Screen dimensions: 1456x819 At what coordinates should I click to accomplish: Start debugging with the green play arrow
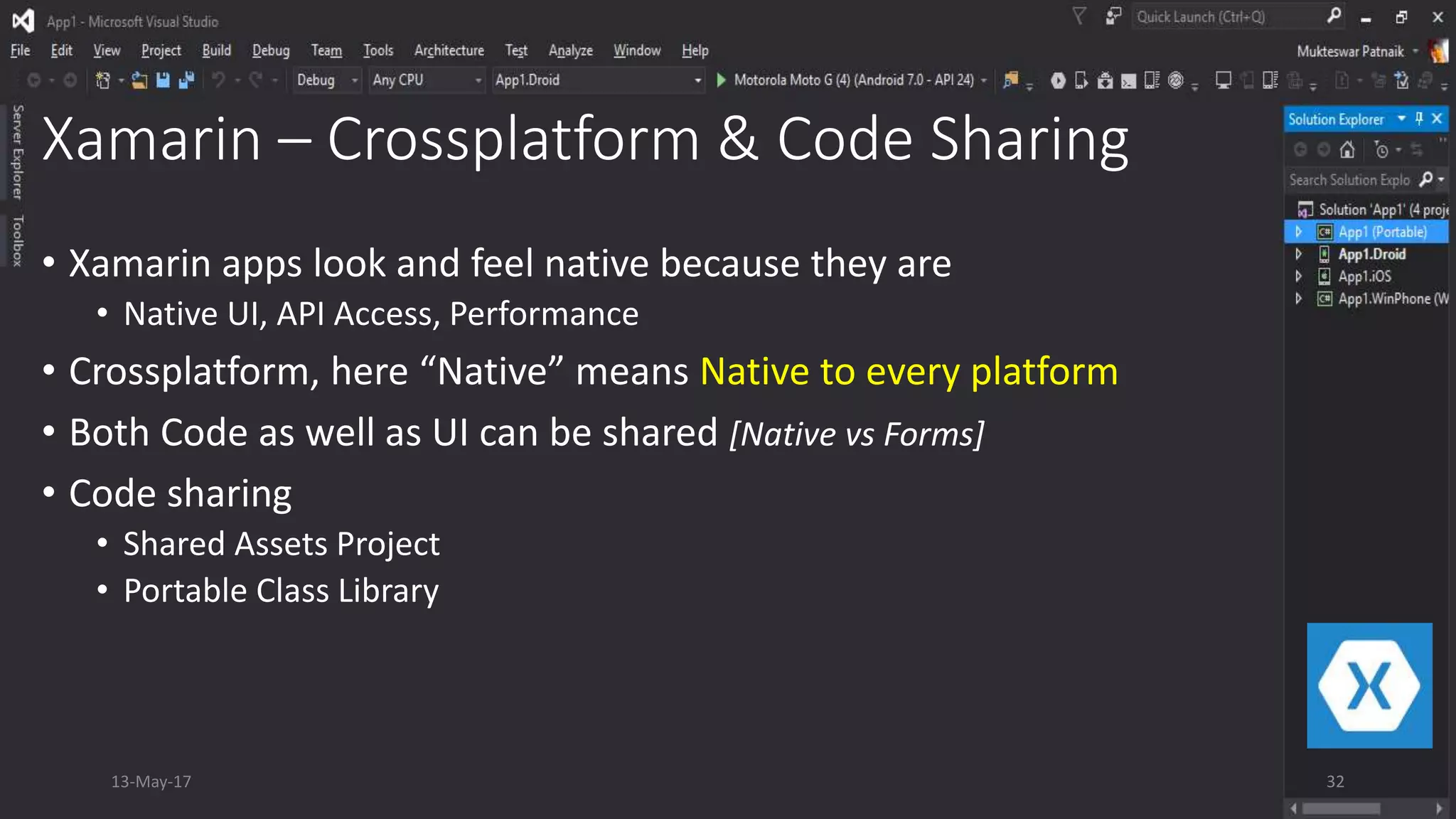[x=721, y=80]
